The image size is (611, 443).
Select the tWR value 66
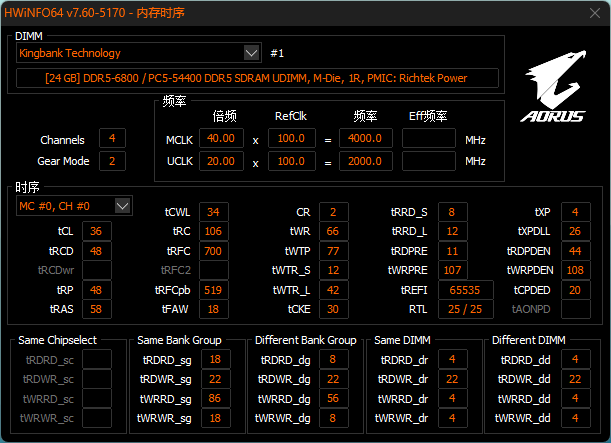coord(334,231)
